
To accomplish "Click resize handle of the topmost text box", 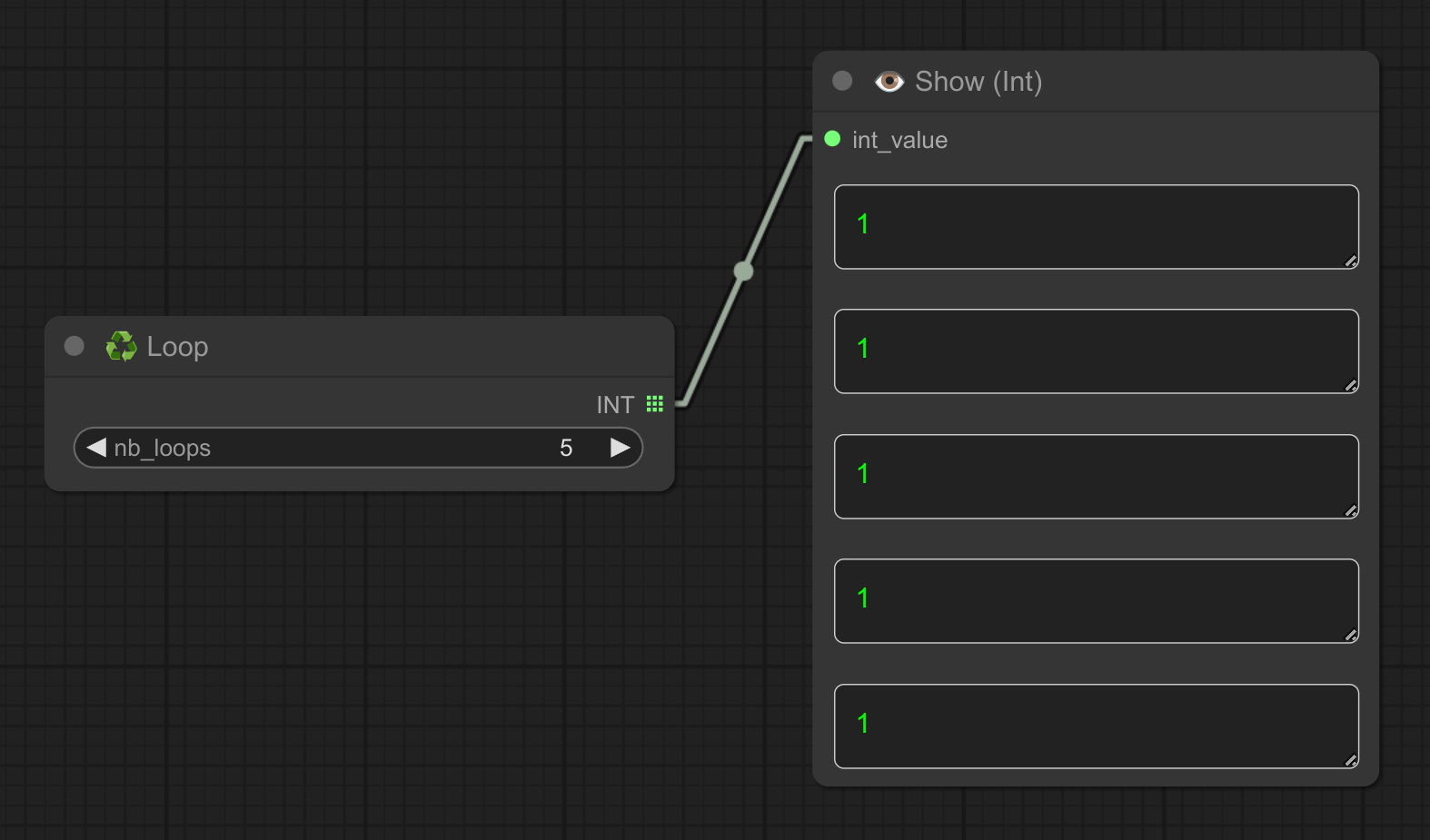I will tap(1351, 262).
